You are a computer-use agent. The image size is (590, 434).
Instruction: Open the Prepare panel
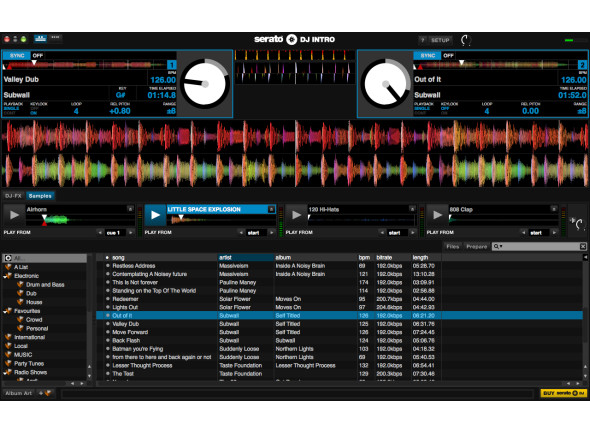(x=476, y=247)
